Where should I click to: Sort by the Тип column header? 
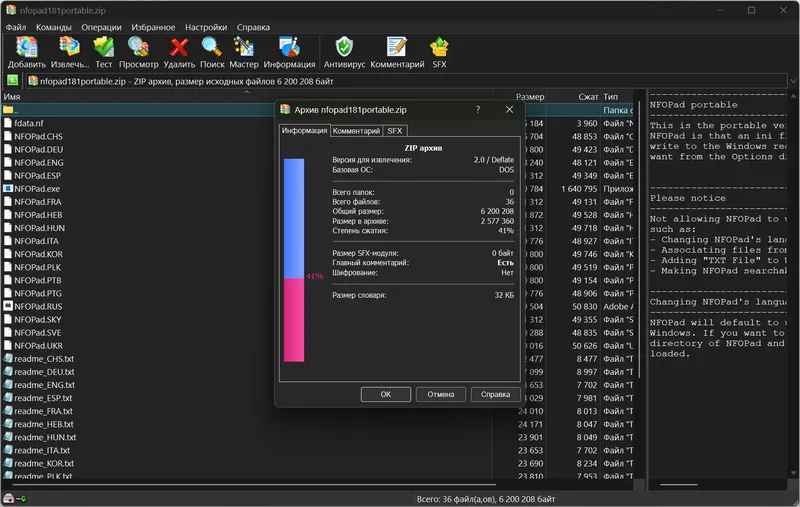[610, 96]
